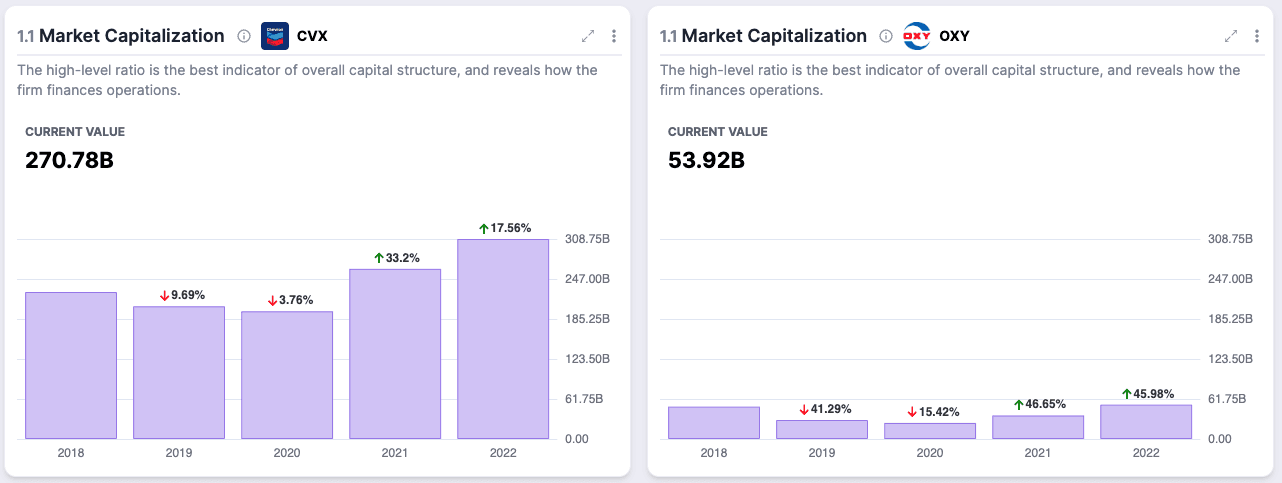Select the CVX 2022 bar
1282x483 pixels.
click(x=503, y=338)
